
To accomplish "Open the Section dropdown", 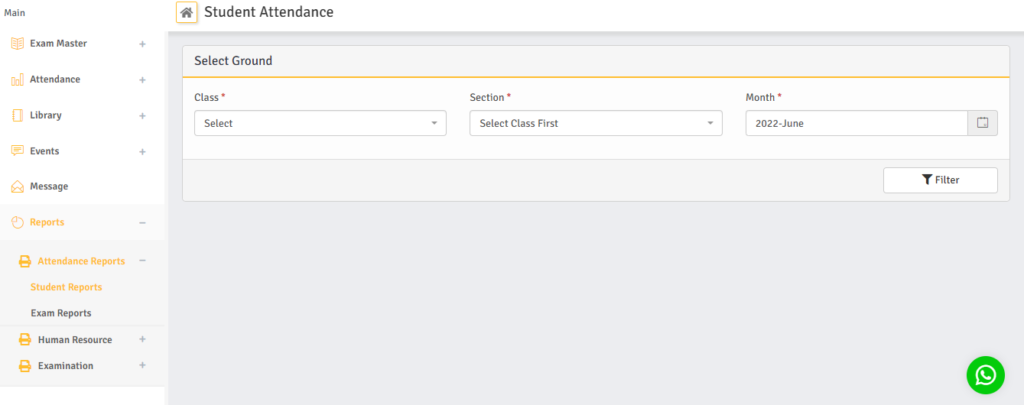I will tap(595, 123).
